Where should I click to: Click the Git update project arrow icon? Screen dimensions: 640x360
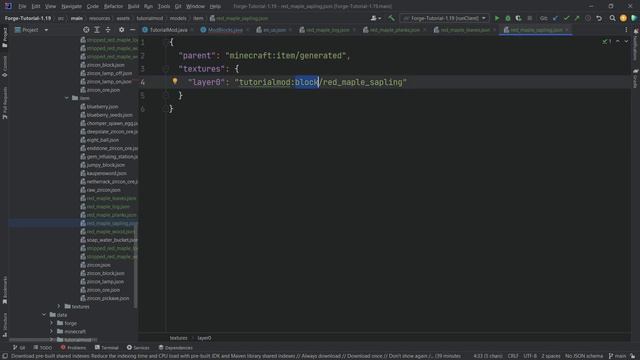click(556, 18)
